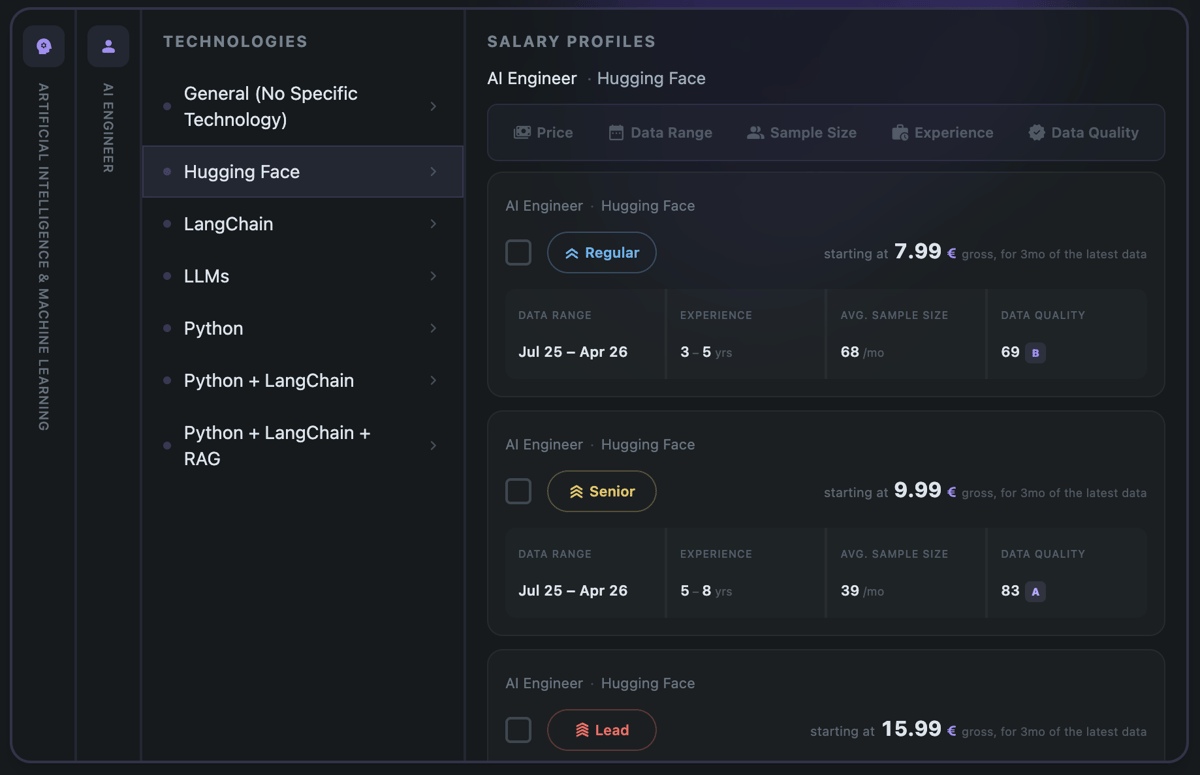Click the Regular seniority badge
Viewport: 1200px width, 775px height.
[602, 253]
